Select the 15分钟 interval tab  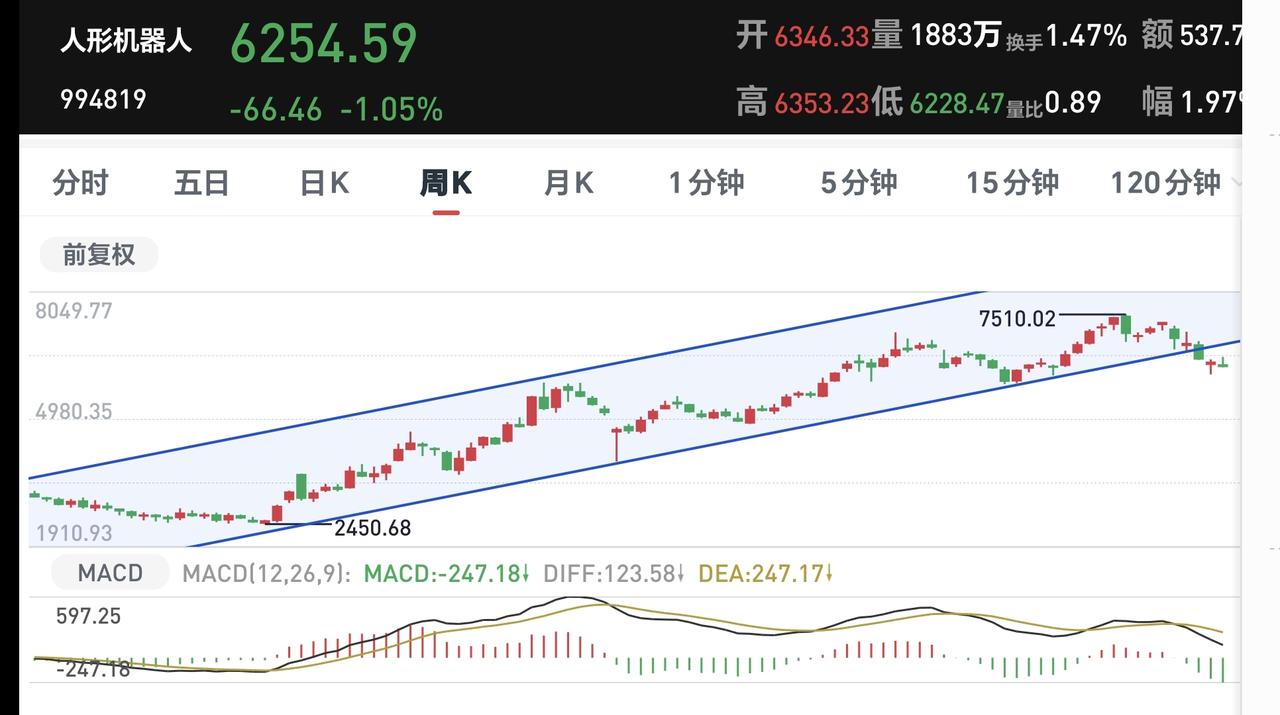point(1012,183)
